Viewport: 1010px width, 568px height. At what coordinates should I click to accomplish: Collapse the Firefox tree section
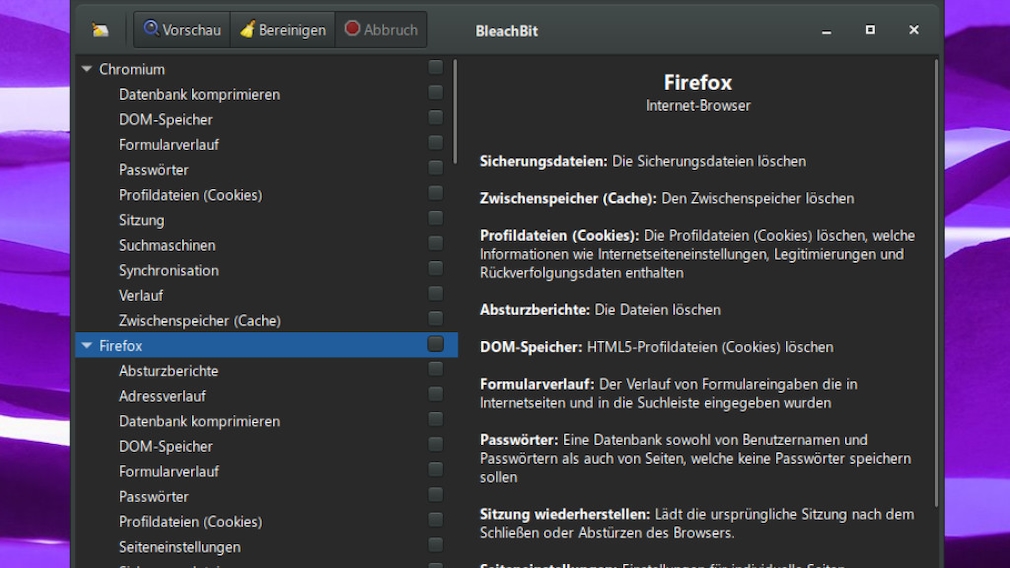click(x=87, y=346)
